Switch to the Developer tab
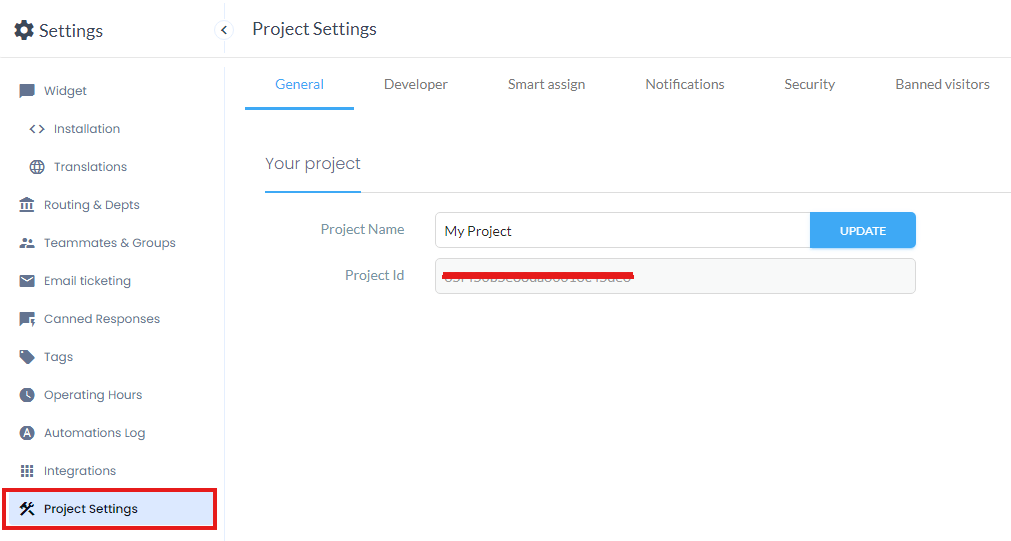 coord(415,85)
